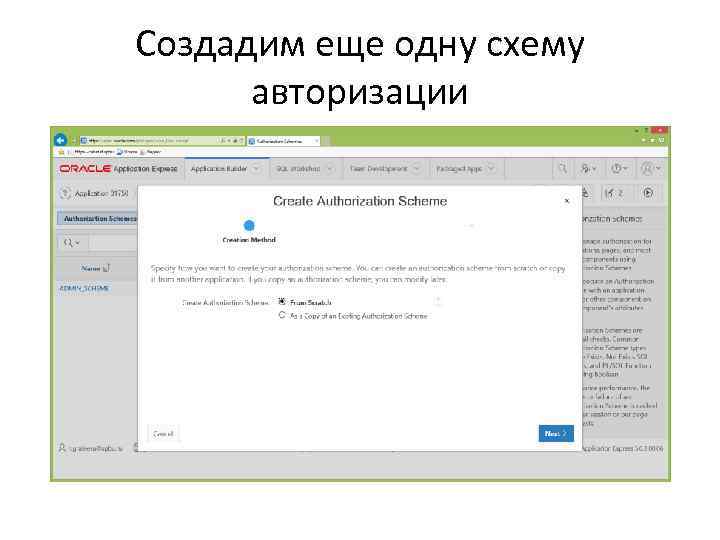The width and height of the screenshot is (720, 540).
Task: Click the Next button in the dialog
Action: pos(556,433)
